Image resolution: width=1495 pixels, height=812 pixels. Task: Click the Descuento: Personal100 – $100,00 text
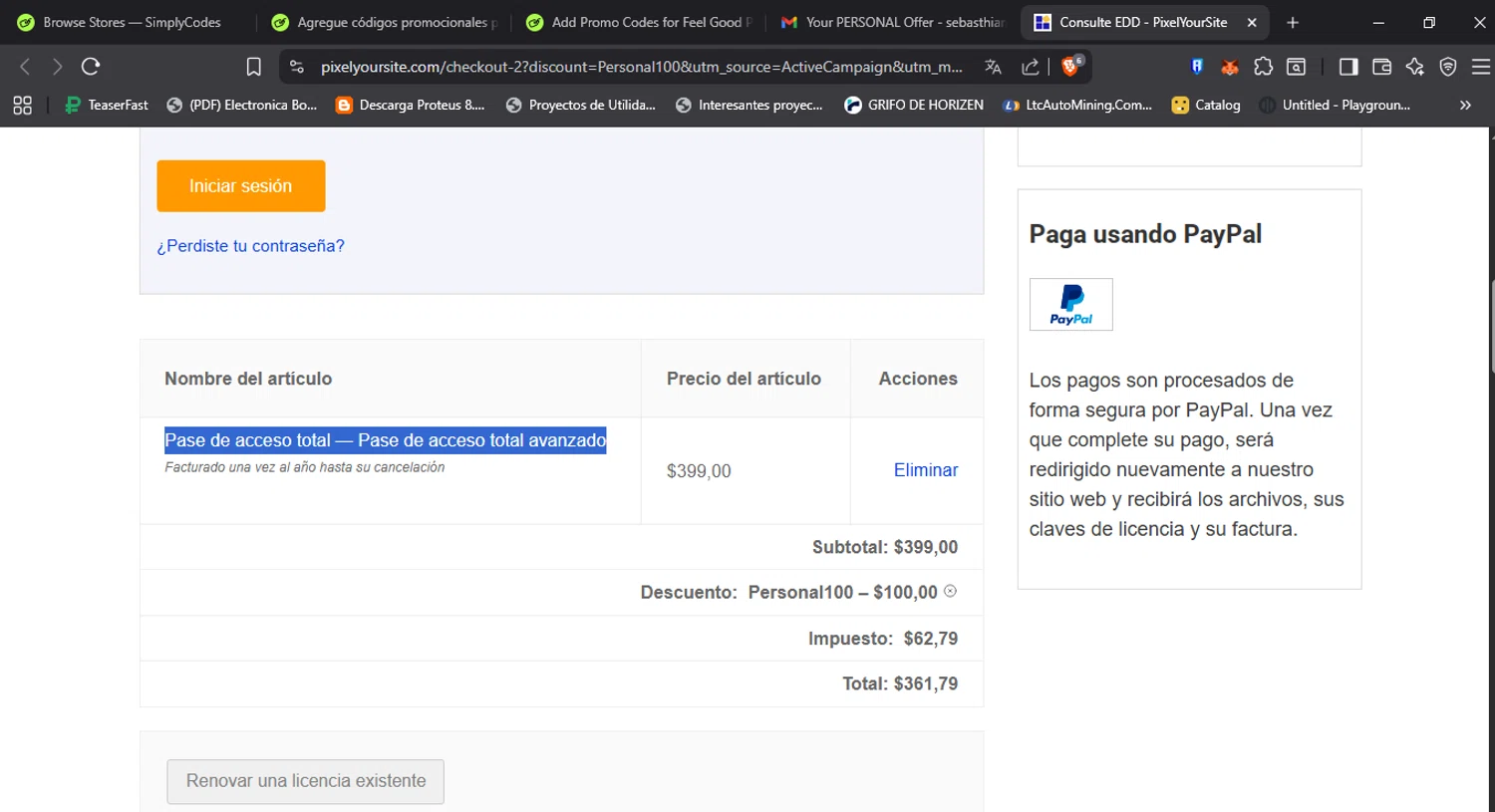[789, 593]
